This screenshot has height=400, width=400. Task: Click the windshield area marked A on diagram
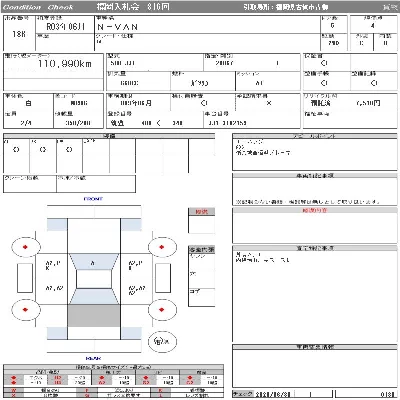[x=93, y=262]
